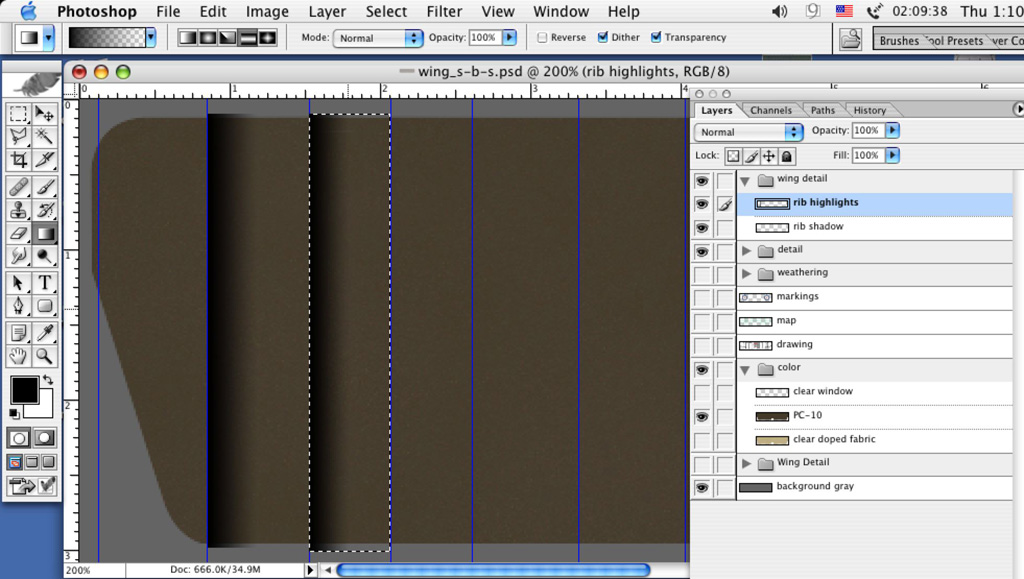Open the Select menu

pyautogui.click(x=386, y=11)
